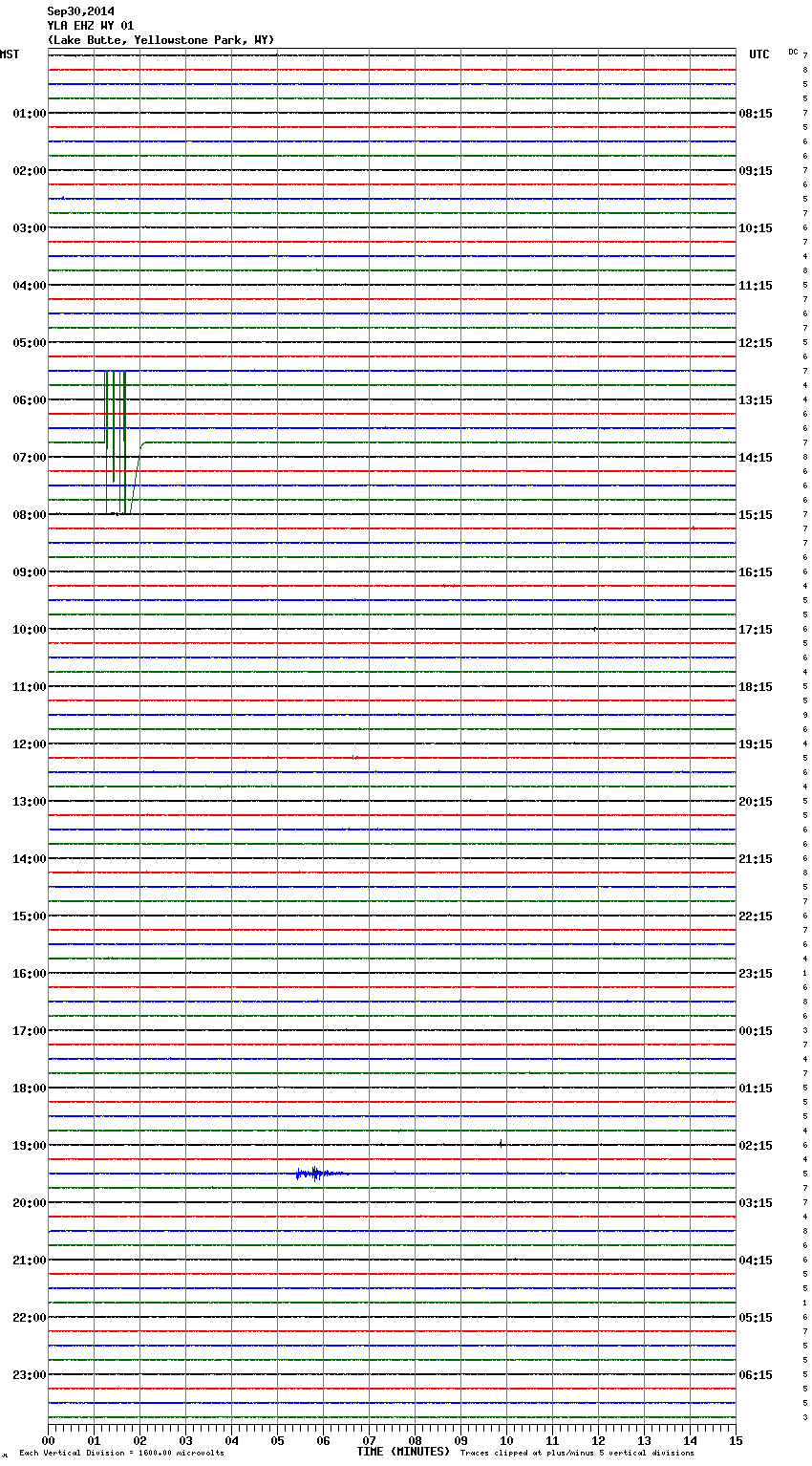Click the green recovery curve above the 07:00 trace

click(138, 476)
